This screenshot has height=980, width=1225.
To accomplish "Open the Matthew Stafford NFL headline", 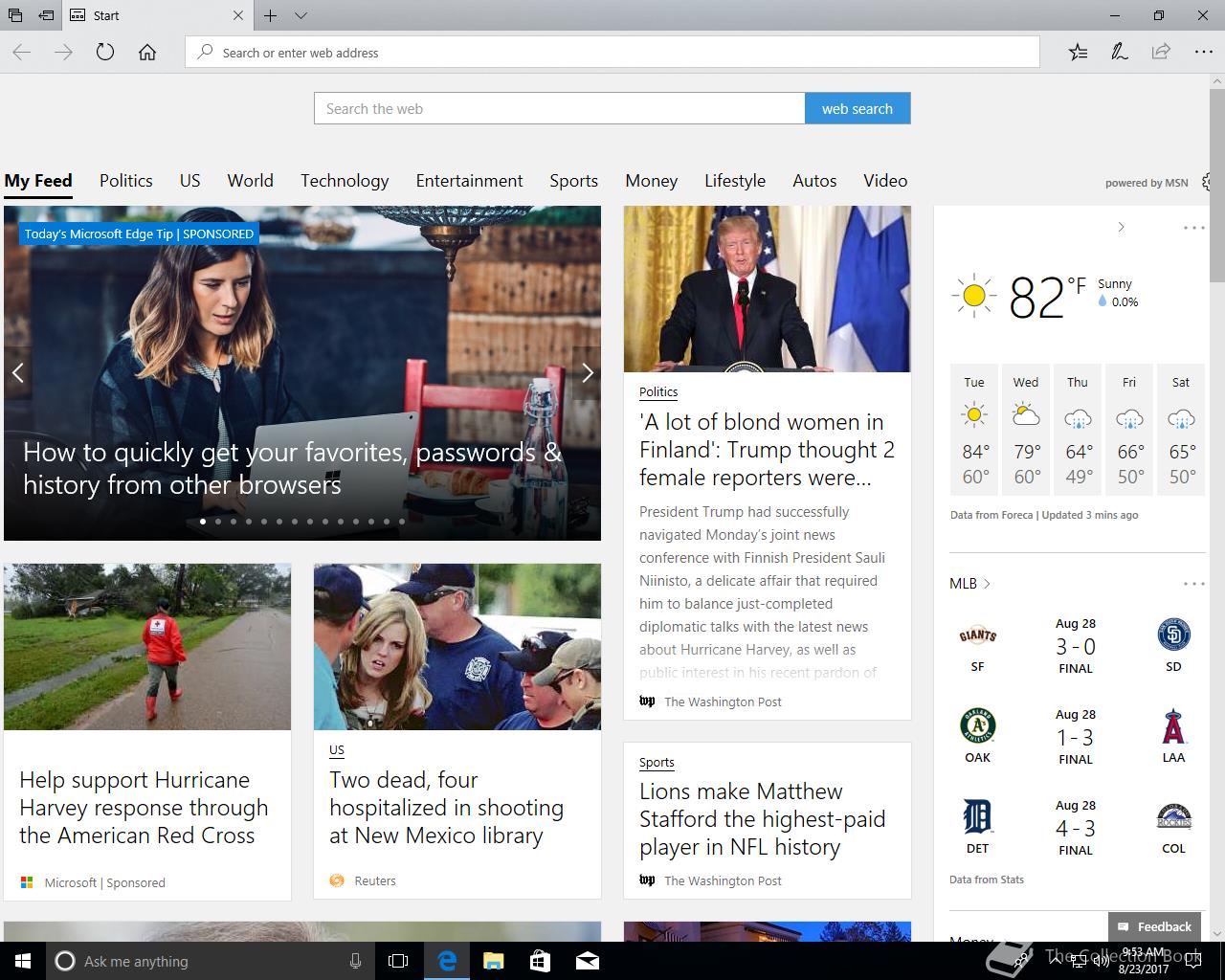I will [762, 819].
